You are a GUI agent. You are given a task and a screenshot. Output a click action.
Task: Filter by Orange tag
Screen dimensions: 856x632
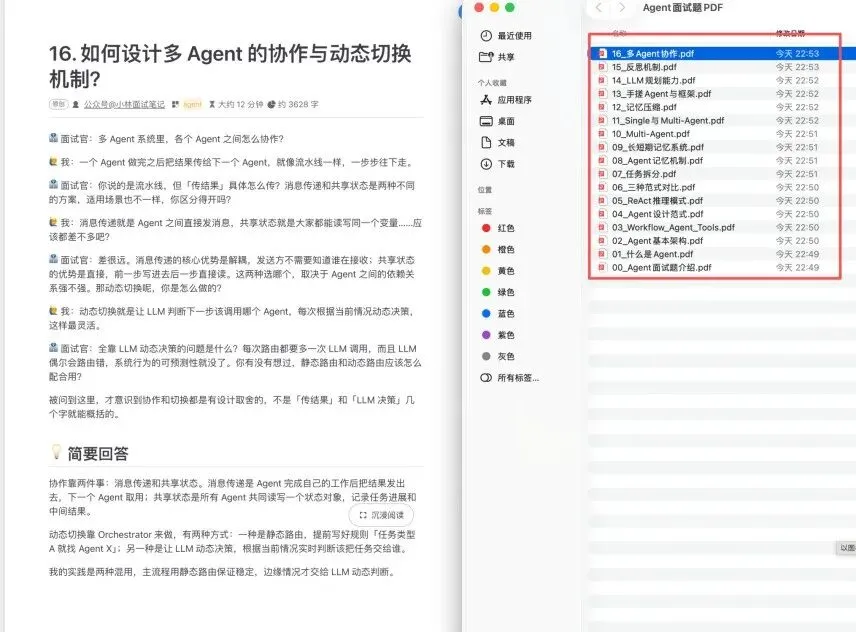[x=498, y=249]
